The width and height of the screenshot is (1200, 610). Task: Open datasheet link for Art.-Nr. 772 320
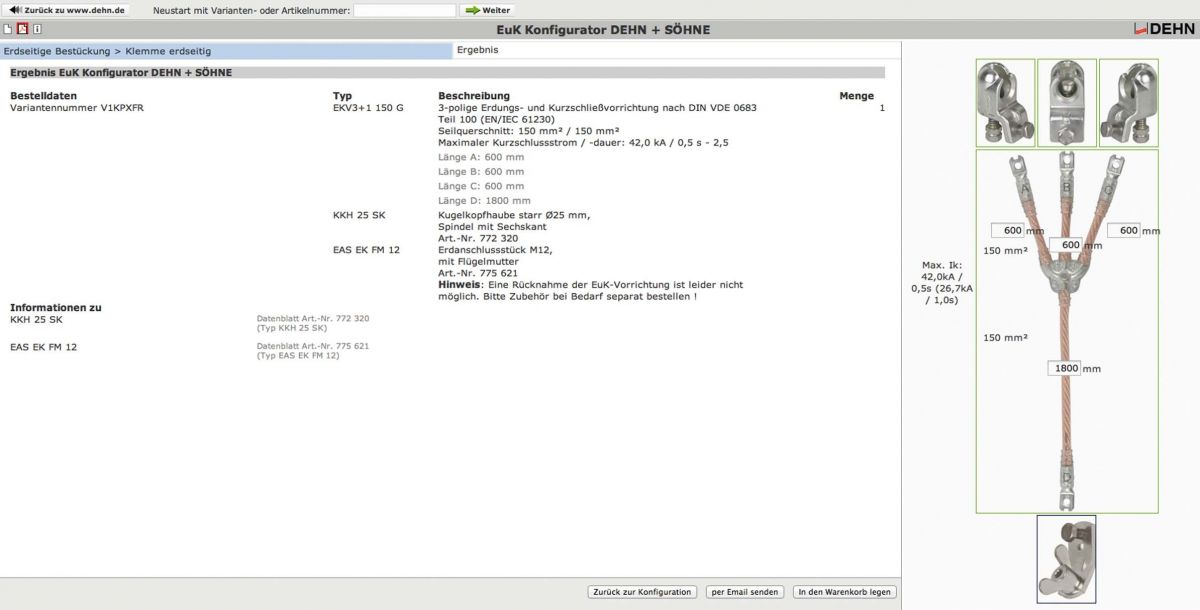pyautogui.click(x=313, y=323)
